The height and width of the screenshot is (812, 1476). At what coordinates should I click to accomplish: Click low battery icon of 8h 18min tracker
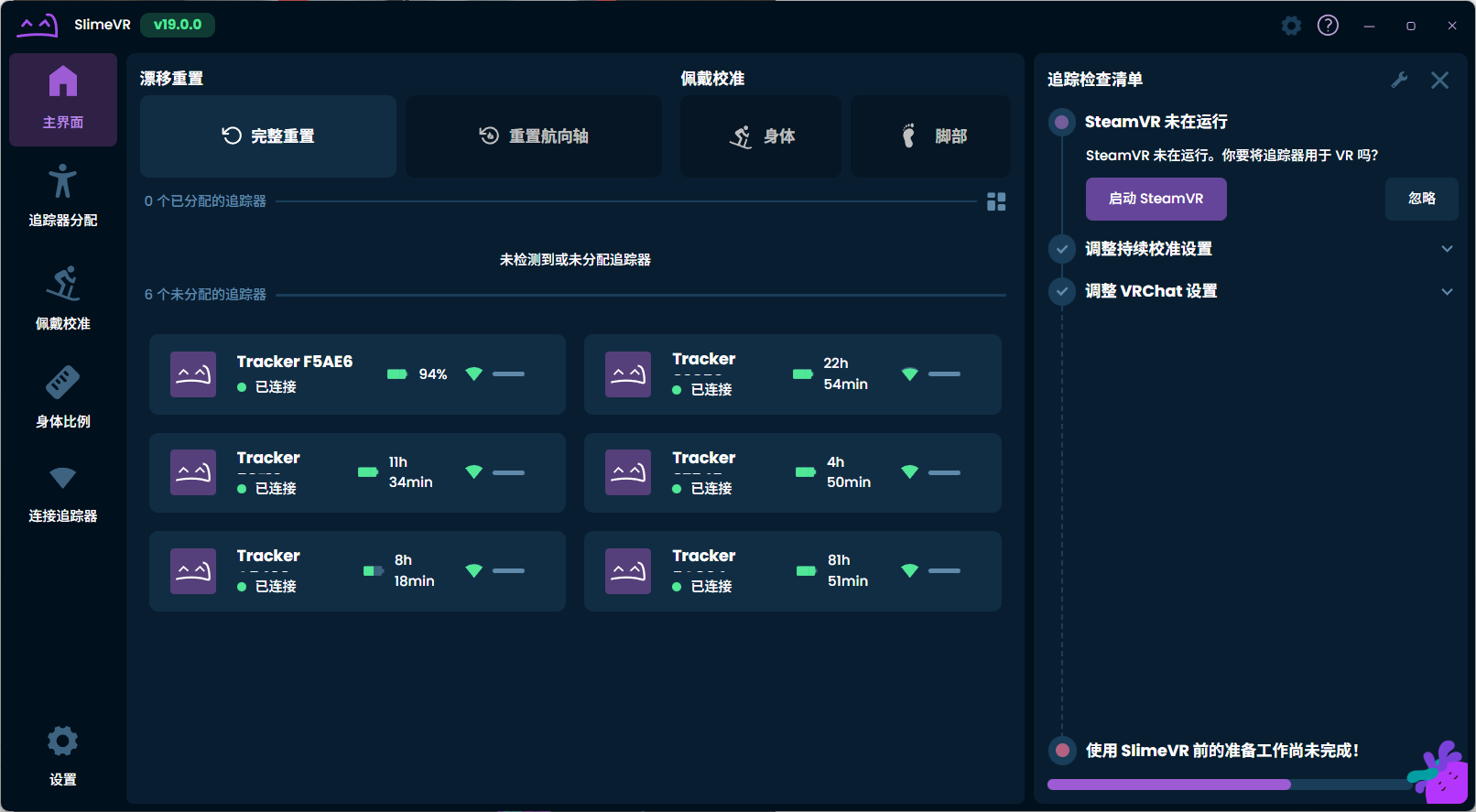(x=374, y=570)
